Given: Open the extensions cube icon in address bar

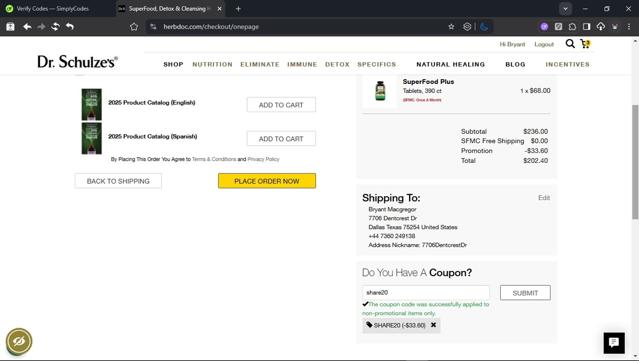Looking at the screenshot, I should click(x=467, y=26).
